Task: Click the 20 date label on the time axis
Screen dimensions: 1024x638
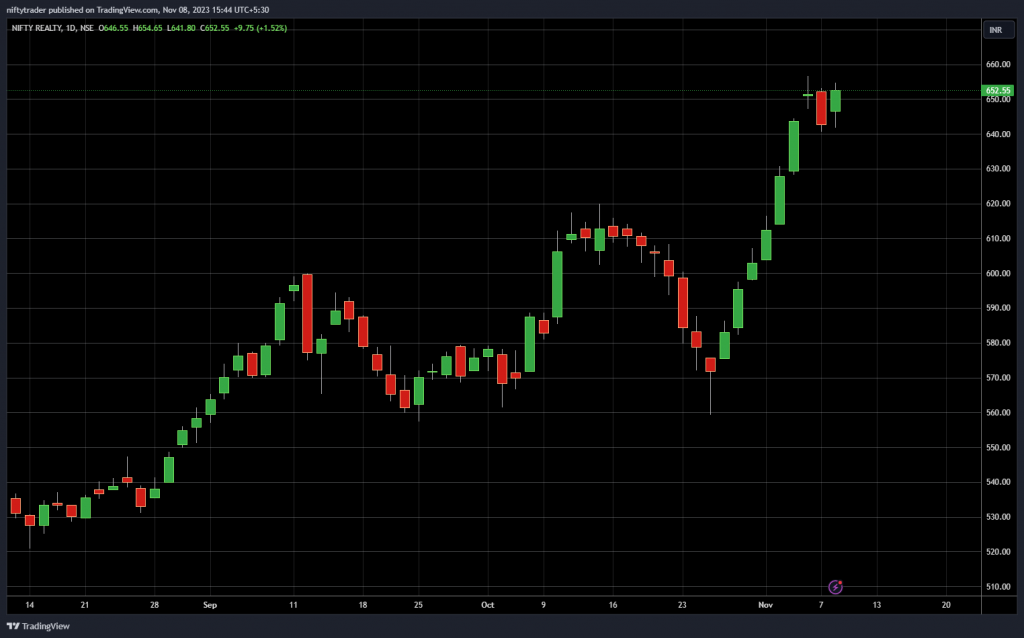Action: [946, 605]
